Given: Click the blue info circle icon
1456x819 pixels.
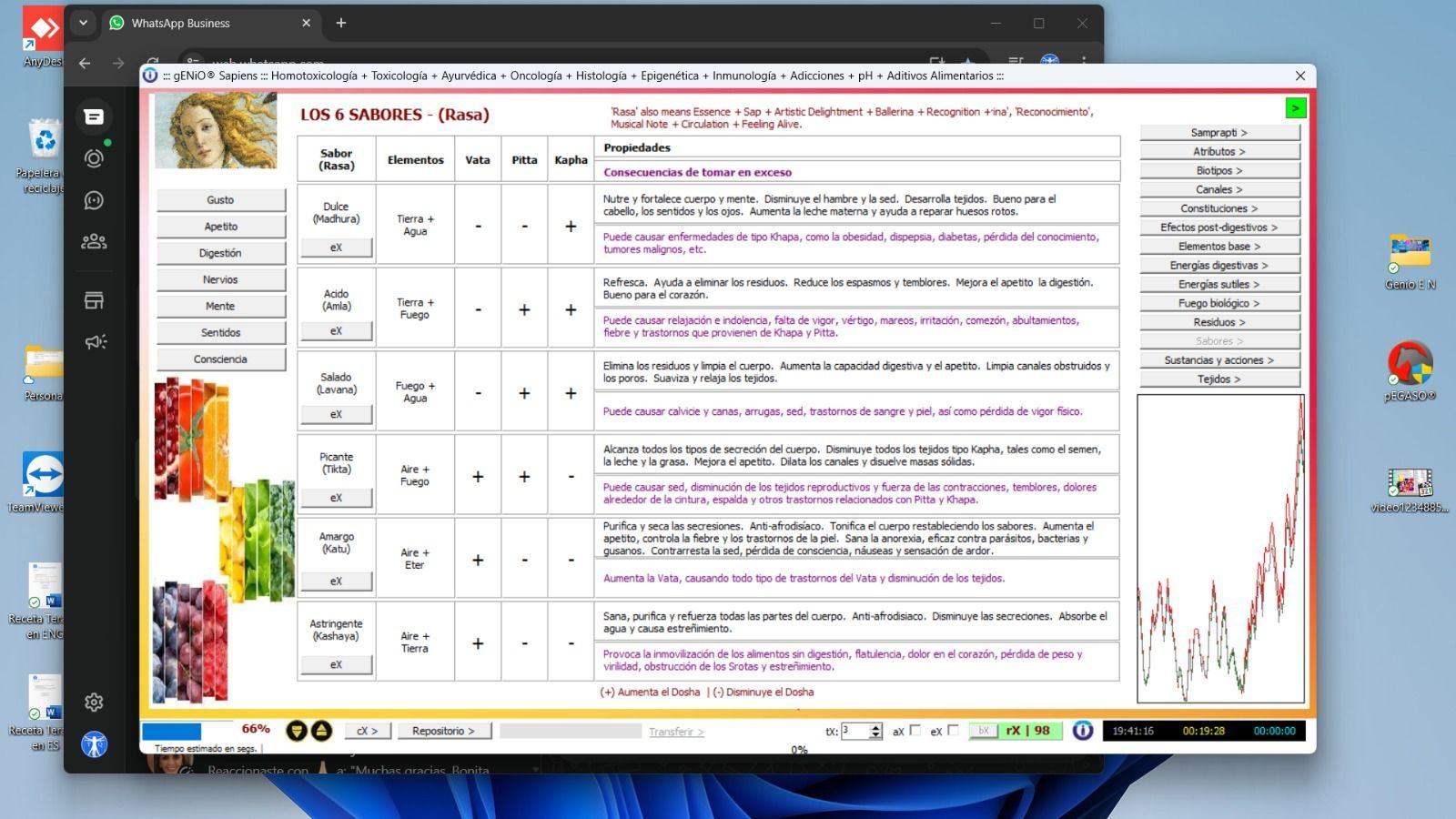Looking at the screenshot, I should pos(1082,731).
